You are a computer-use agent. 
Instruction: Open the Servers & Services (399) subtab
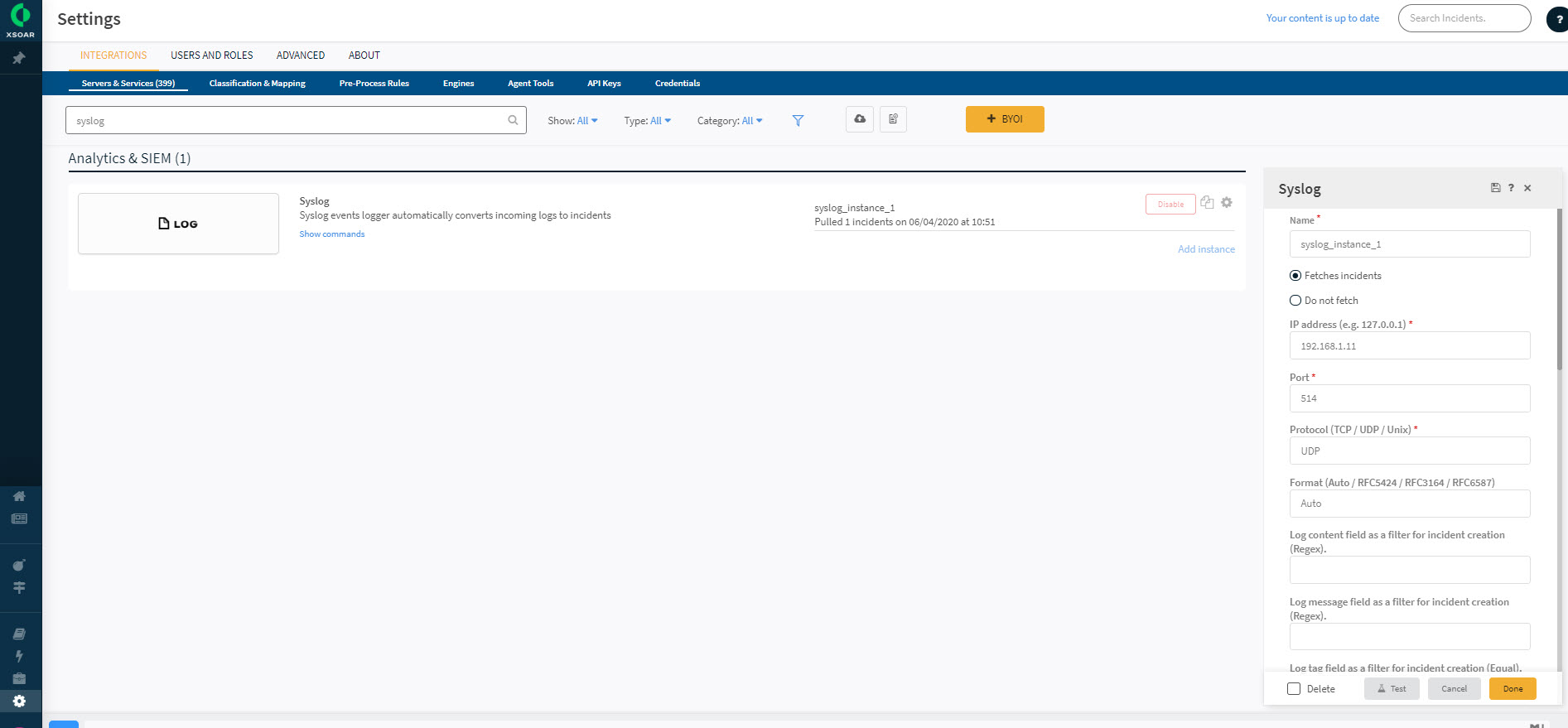click(128, 84)
